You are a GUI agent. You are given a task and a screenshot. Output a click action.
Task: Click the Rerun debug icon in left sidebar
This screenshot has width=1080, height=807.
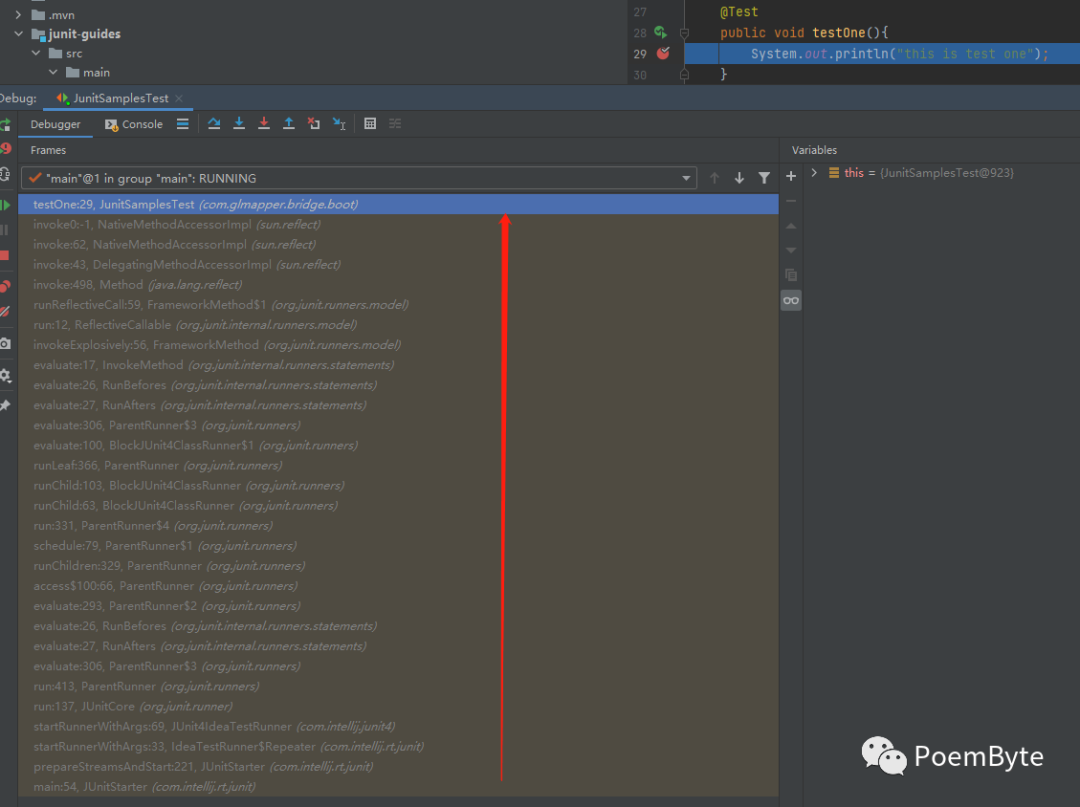pos(5,125)
